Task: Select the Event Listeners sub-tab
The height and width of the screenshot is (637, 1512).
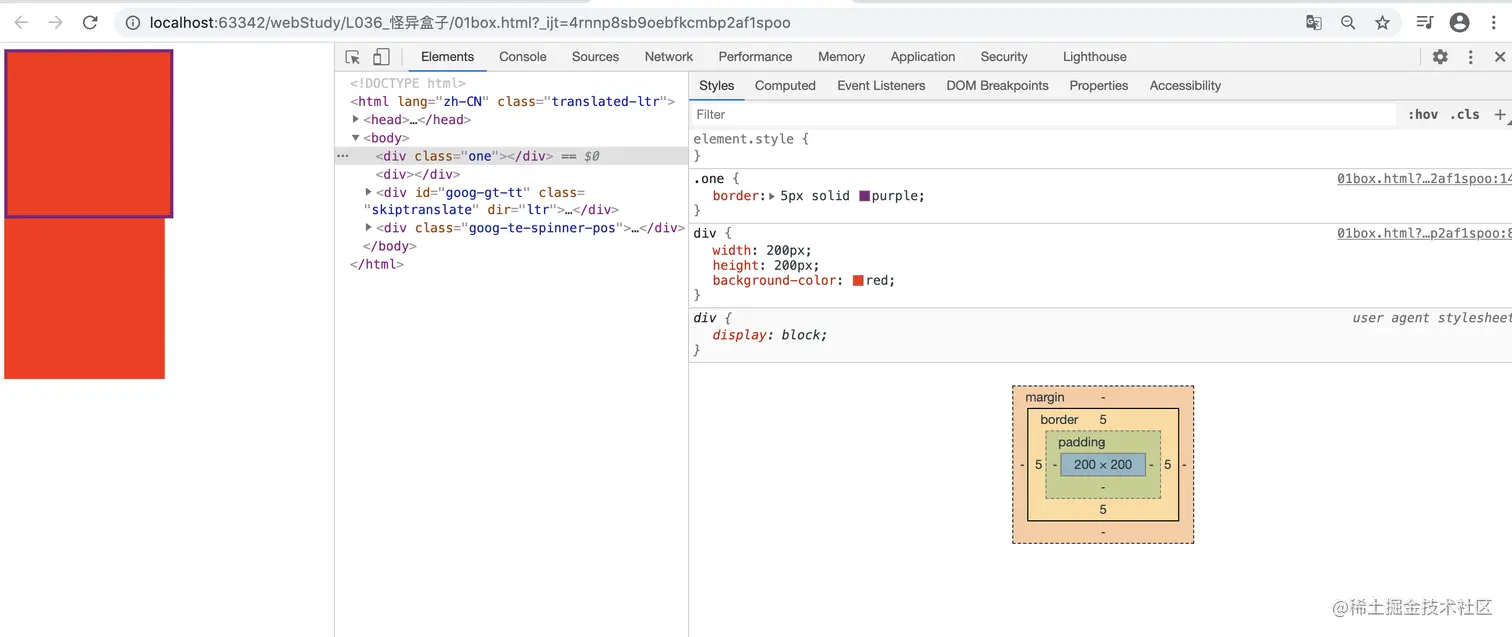Action: [x=881, y=86]
